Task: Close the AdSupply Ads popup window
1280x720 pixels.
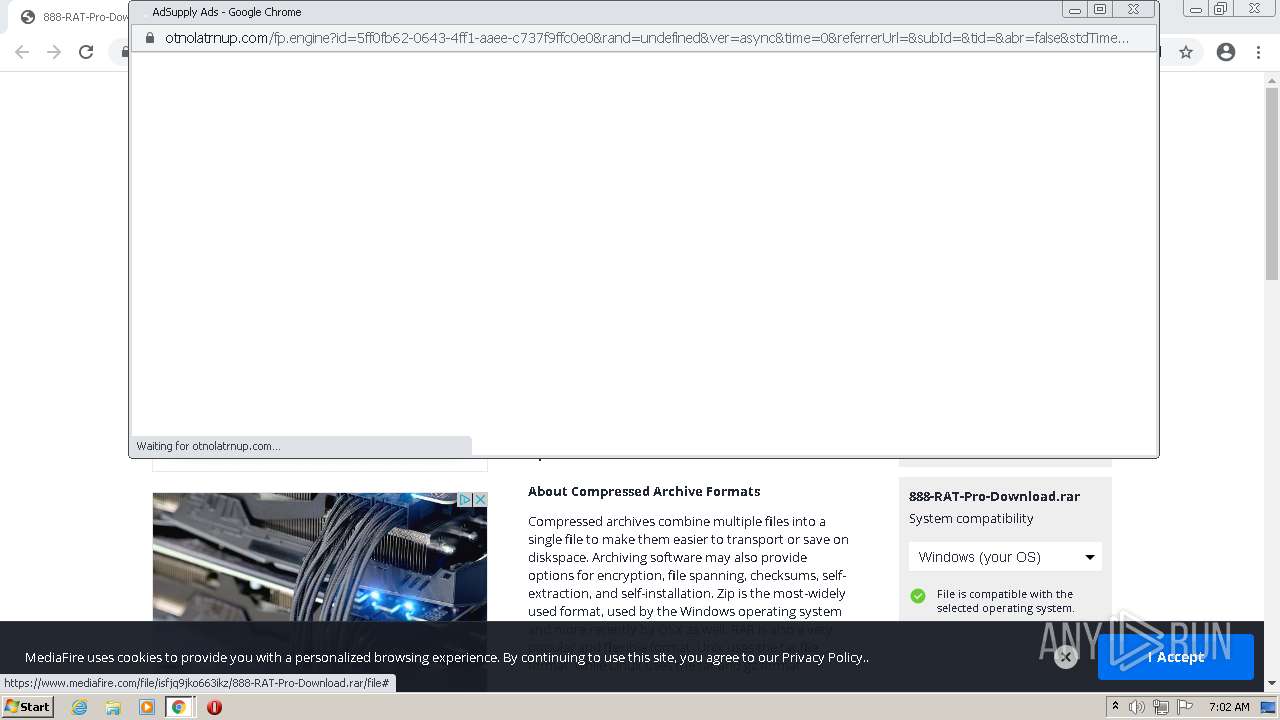Action: pos(1133,10)
